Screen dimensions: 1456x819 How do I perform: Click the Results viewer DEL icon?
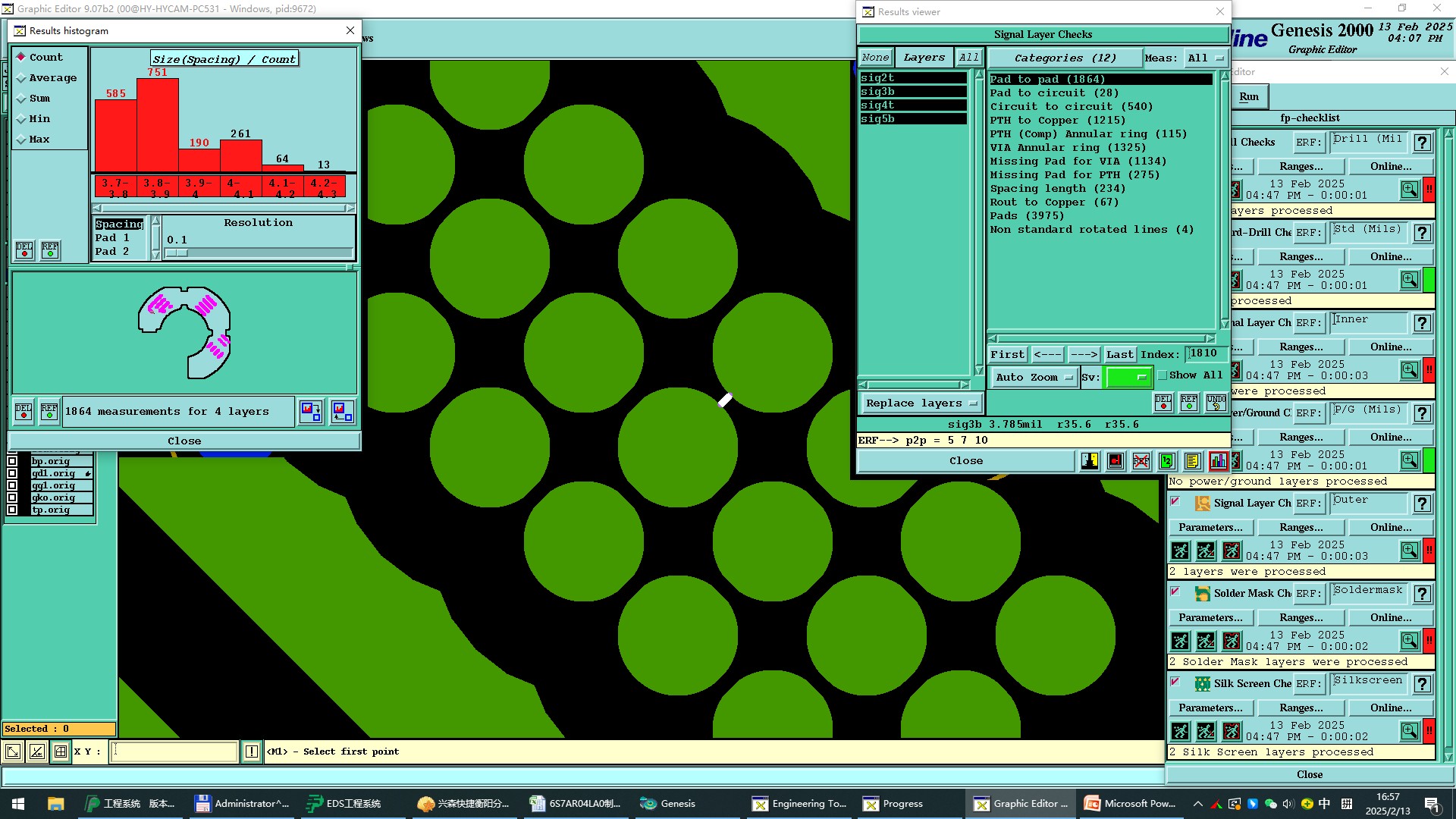[1163, 403]
